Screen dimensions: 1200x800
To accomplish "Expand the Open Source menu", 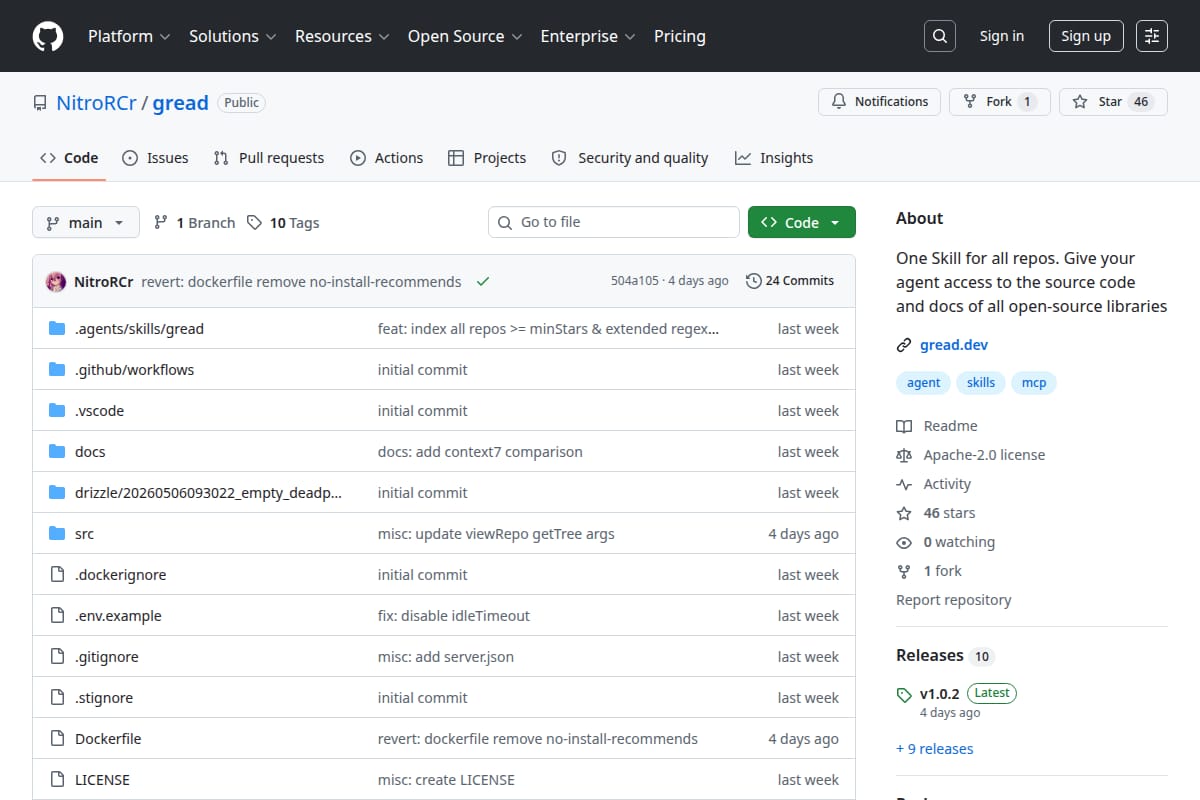I will pos(465,36).
